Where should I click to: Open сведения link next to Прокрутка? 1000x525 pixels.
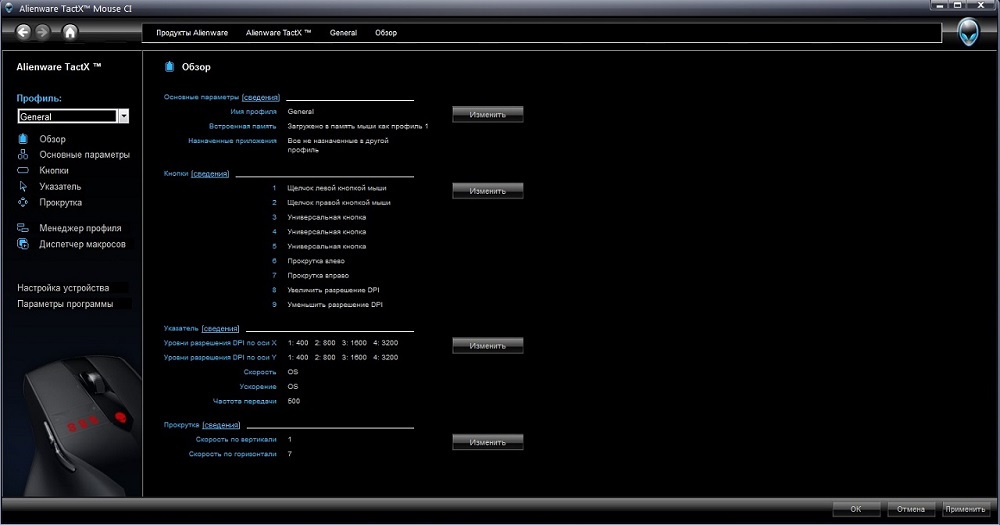[221, 425]
